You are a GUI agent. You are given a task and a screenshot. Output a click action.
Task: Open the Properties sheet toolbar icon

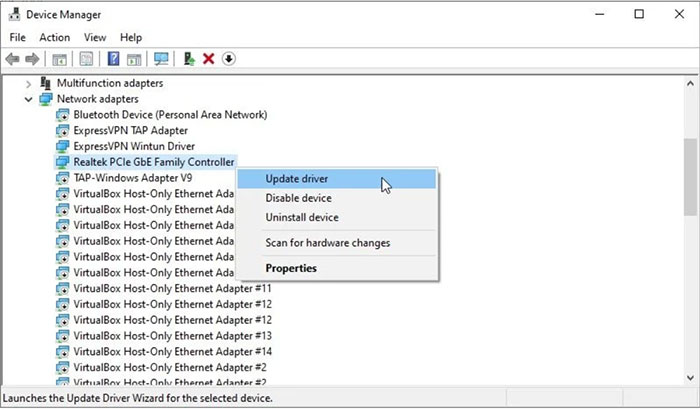(x=86, y=59)
